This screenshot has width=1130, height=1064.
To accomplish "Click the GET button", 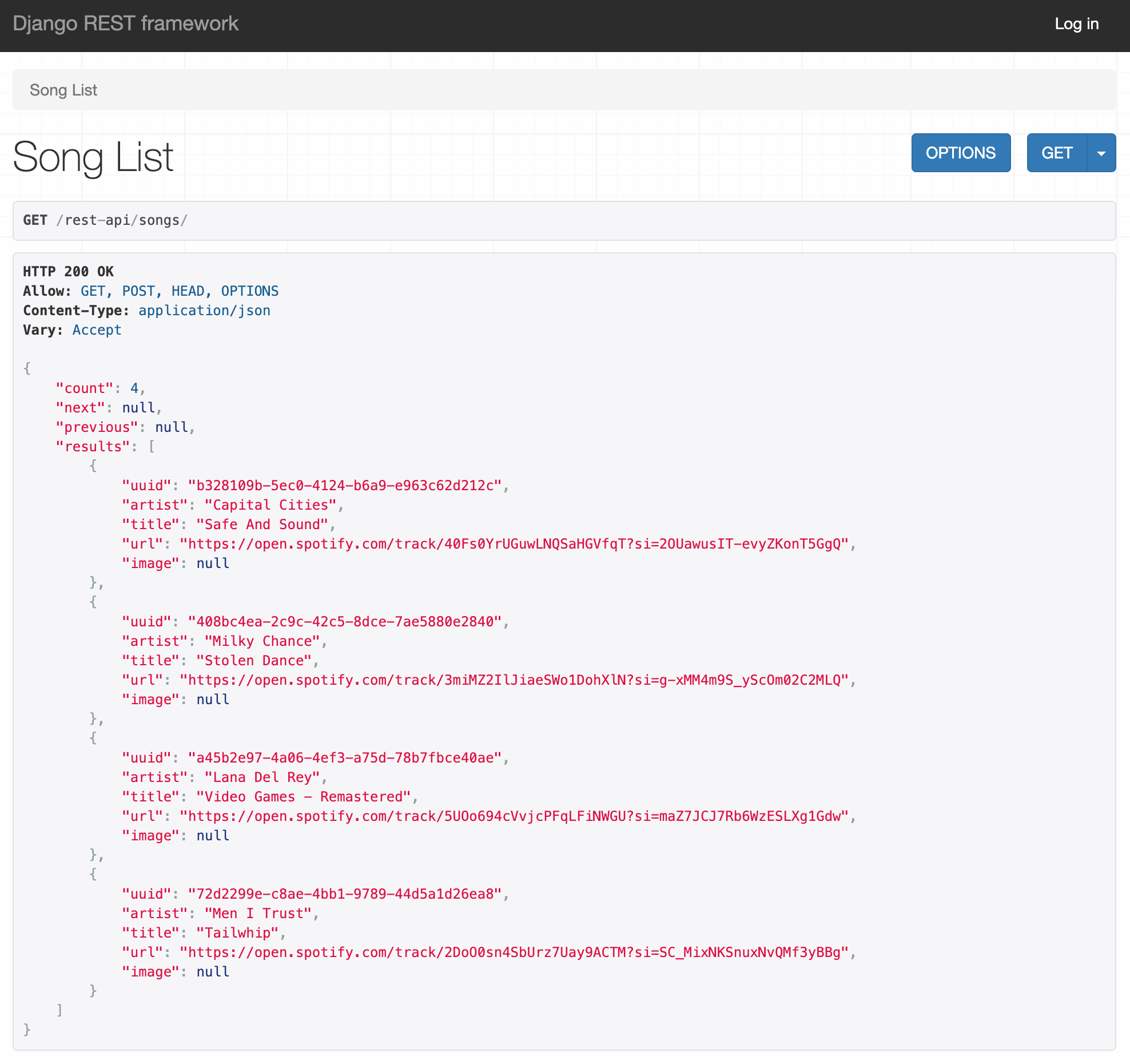I will coord(1056,153).
